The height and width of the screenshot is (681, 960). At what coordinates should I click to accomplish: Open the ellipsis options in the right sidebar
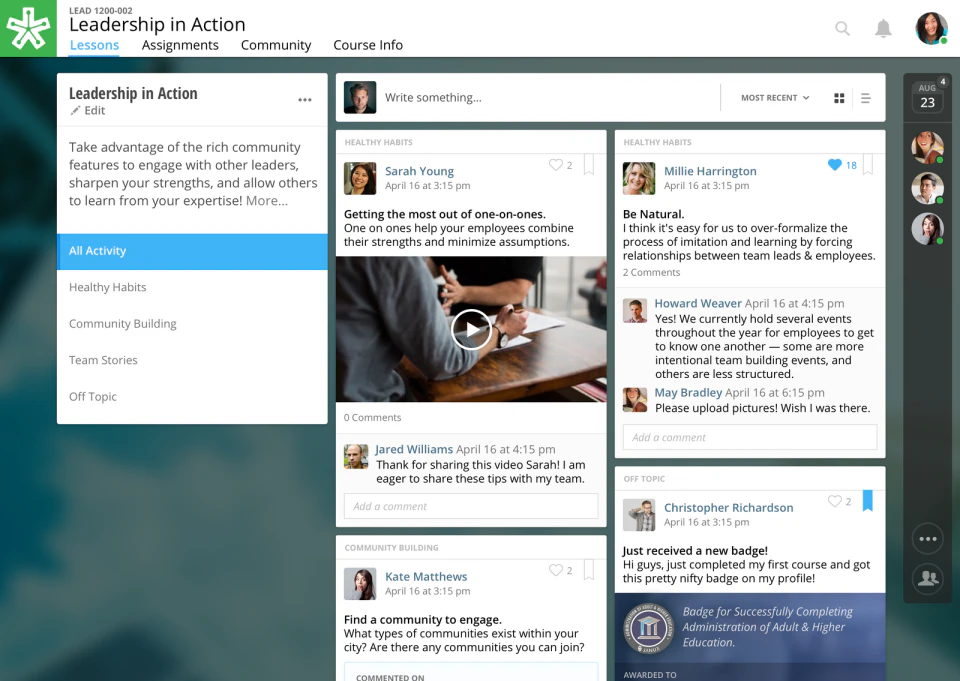pyautogui.click(x=927, y=538)
